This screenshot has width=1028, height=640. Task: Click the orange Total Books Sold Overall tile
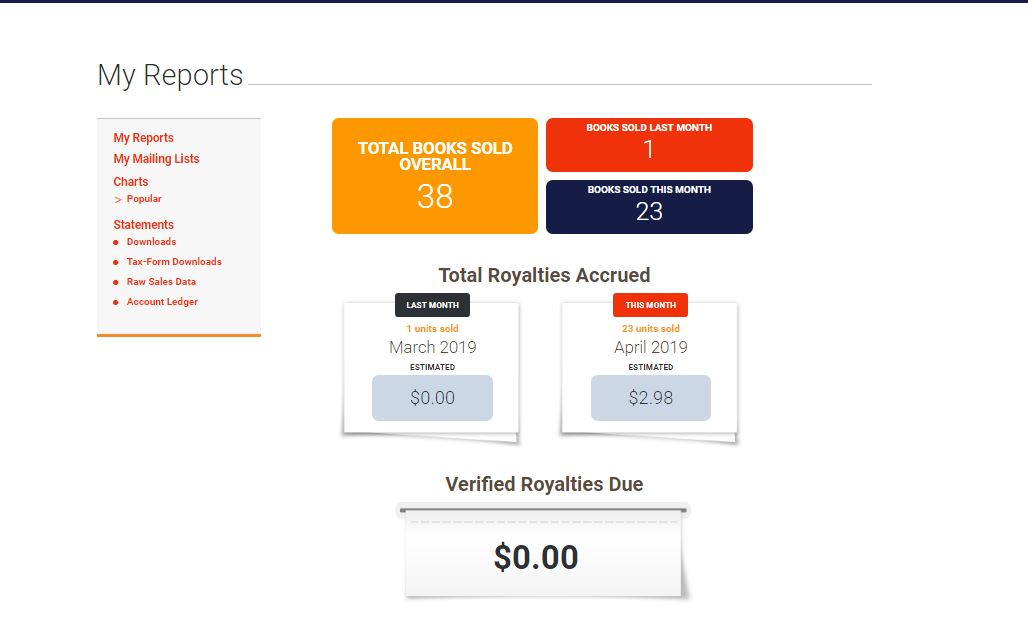click(x=434, y=176)
